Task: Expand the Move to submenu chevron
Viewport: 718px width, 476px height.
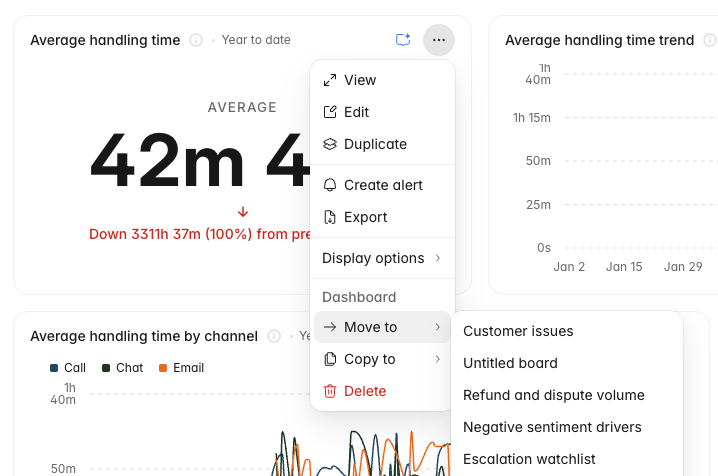Action: 438,327
